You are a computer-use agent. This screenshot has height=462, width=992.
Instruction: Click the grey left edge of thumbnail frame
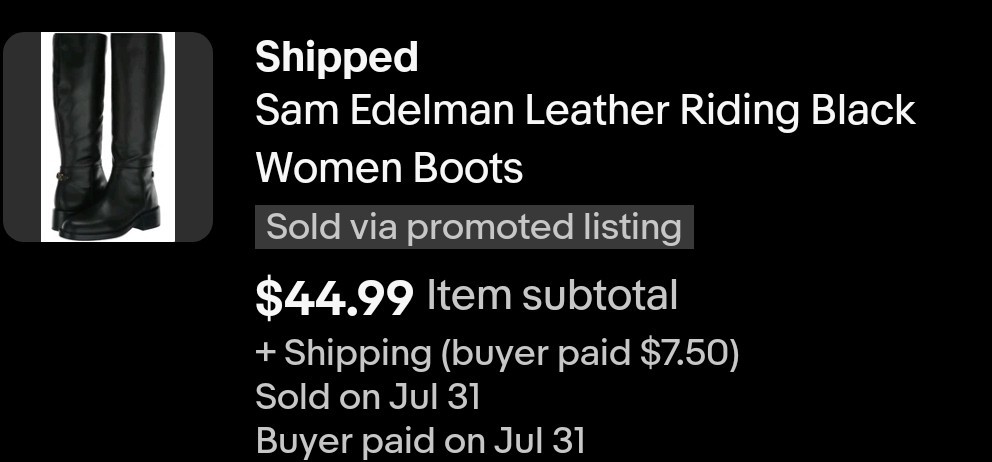coord(22,137)
